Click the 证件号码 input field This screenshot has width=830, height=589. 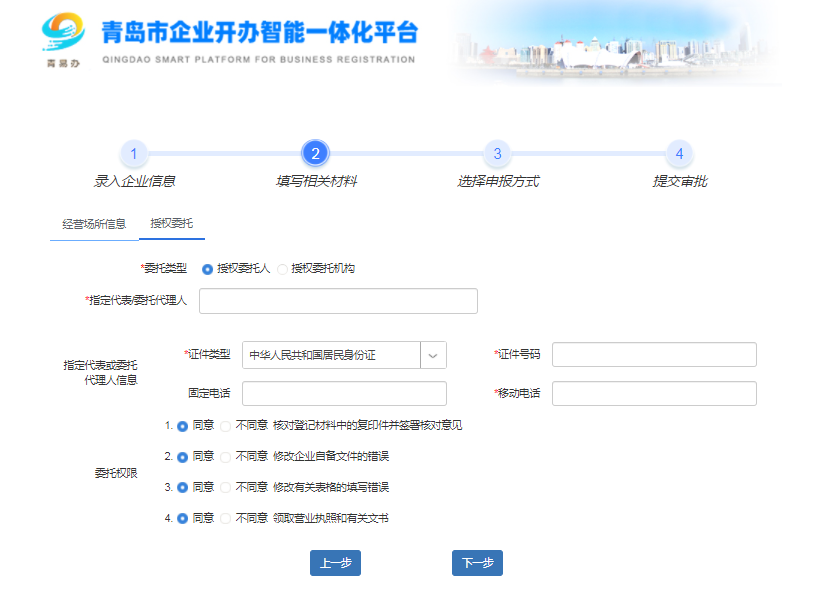tap(653, 354)
